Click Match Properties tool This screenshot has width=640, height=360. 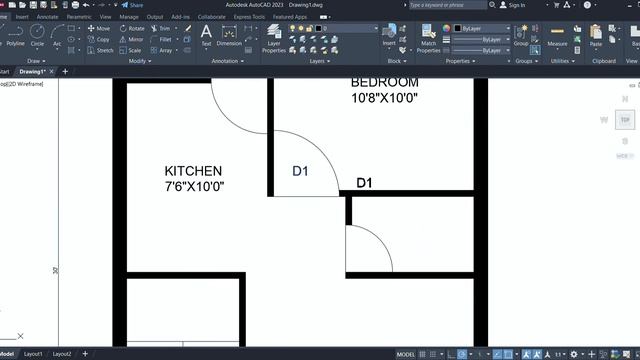(x=428, y=39)
